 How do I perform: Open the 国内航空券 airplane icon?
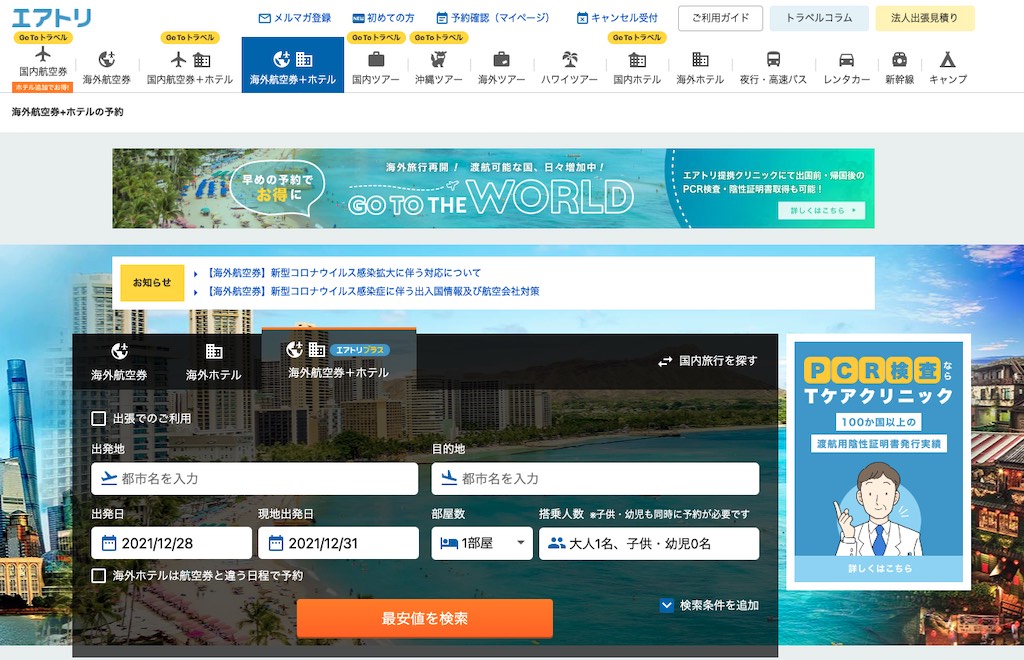click(43, 54)
